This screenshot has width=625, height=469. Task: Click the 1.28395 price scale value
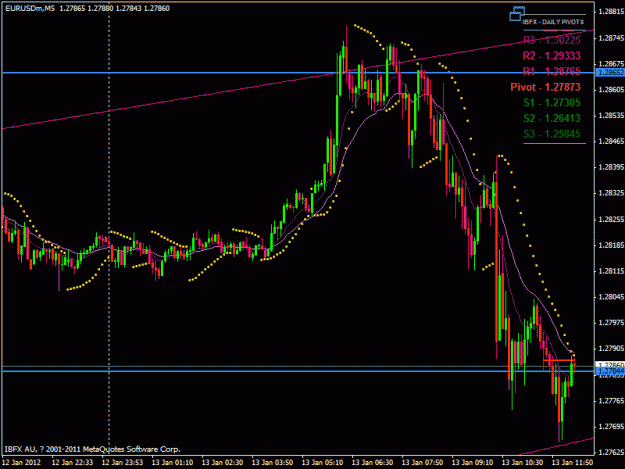pyautogui.click(x=611, y=167)
